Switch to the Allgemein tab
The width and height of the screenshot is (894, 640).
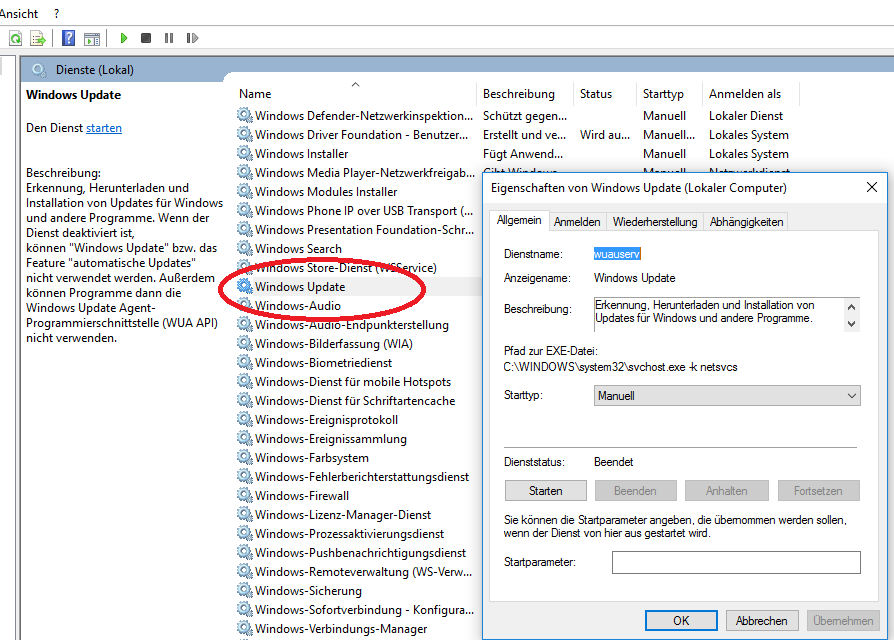tap(519, 221)
